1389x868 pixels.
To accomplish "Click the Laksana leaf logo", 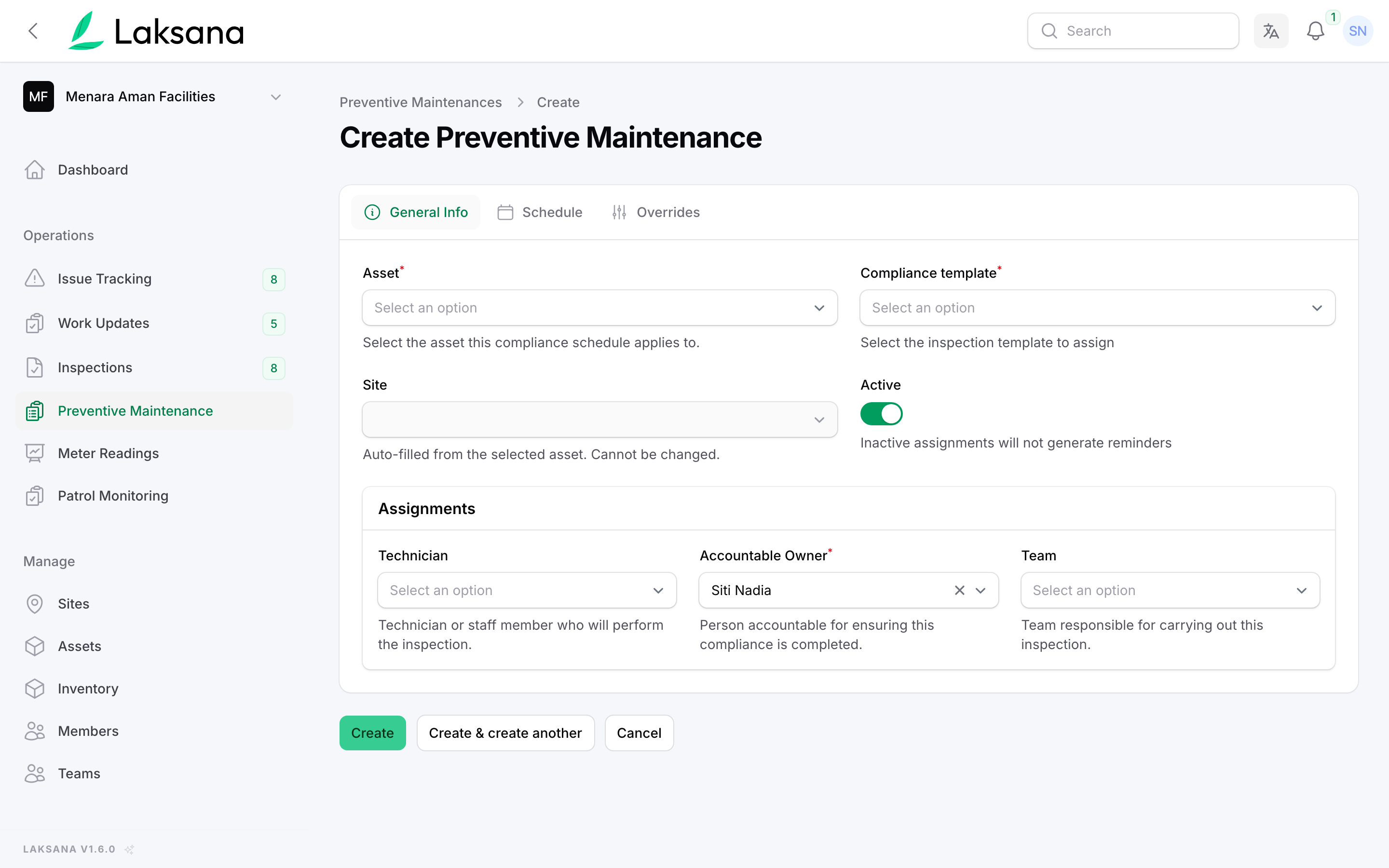I will [86, 30].
